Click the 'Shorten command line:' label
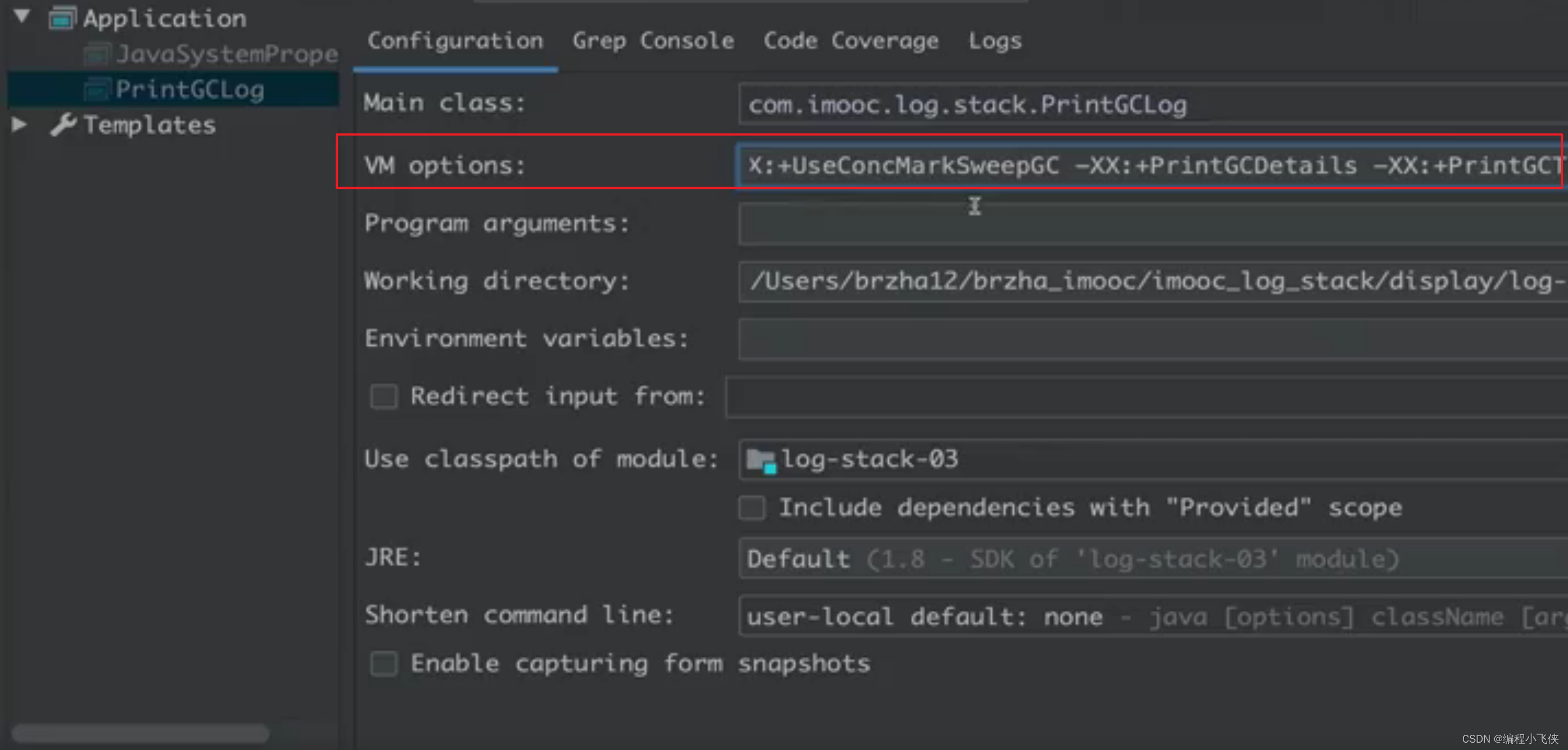Screen dimensions: 1568x750 tap(519, 615)
